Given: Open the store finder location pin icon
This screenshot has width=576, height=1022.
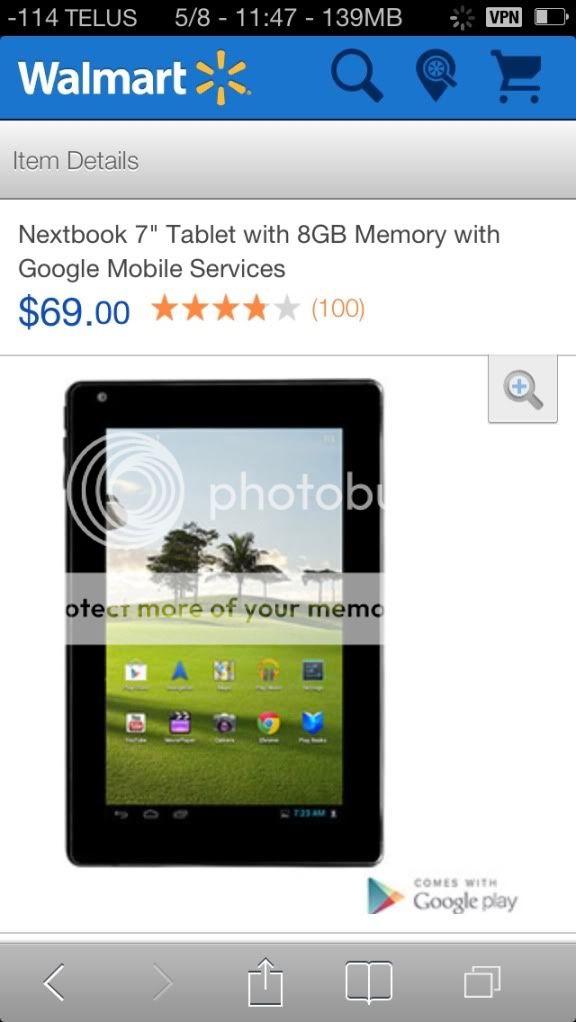Looking at the screenshot, I should (x=436, y=76).
